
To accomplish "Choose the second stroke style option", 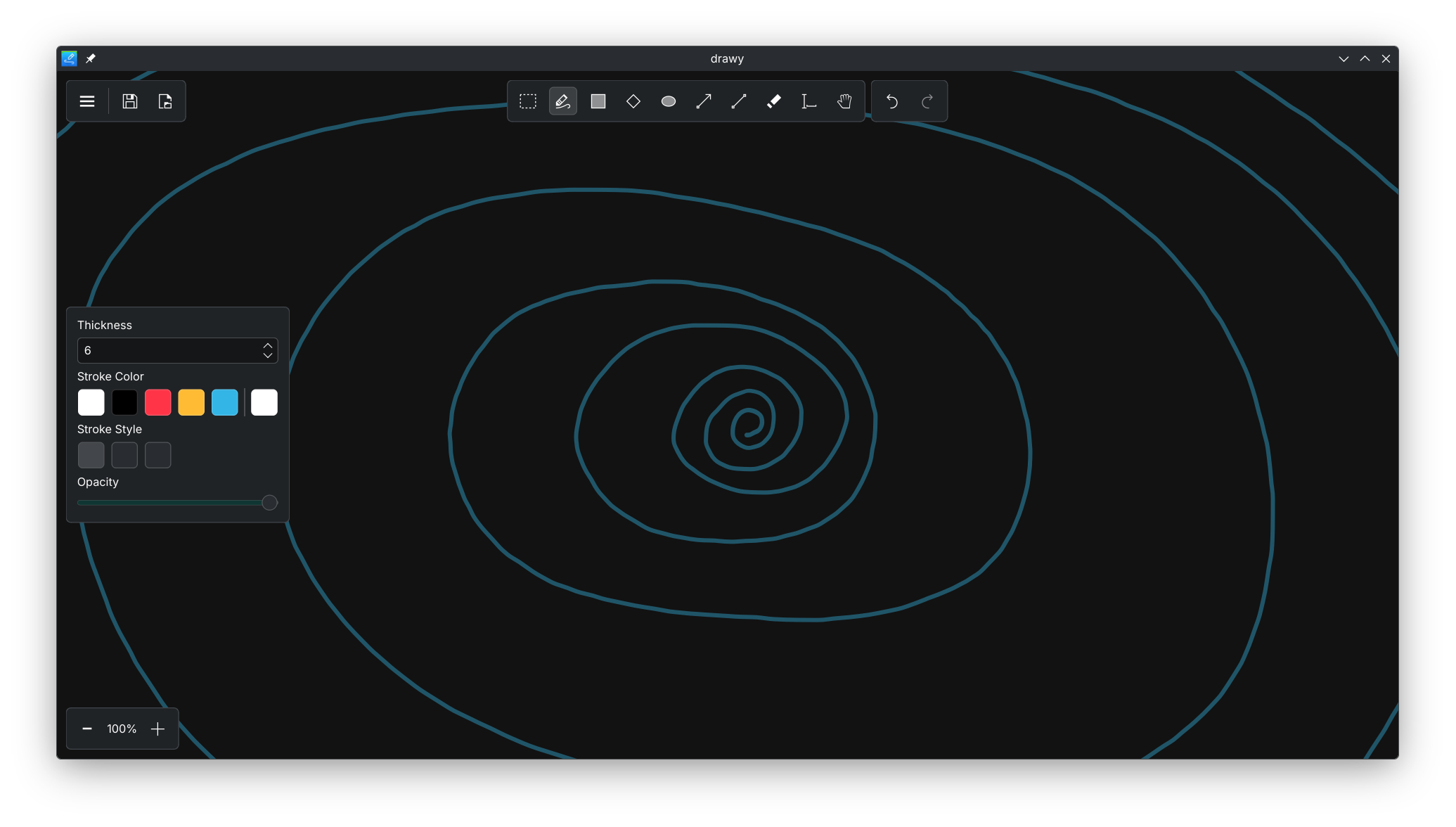I will (x=124, y=455).
